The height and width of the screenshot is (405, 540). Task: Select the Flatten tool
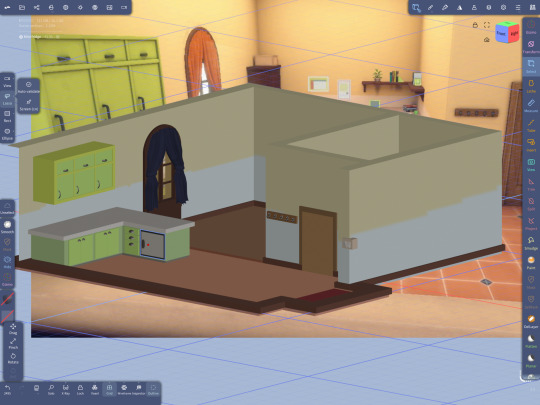click(x=531, y=341)
